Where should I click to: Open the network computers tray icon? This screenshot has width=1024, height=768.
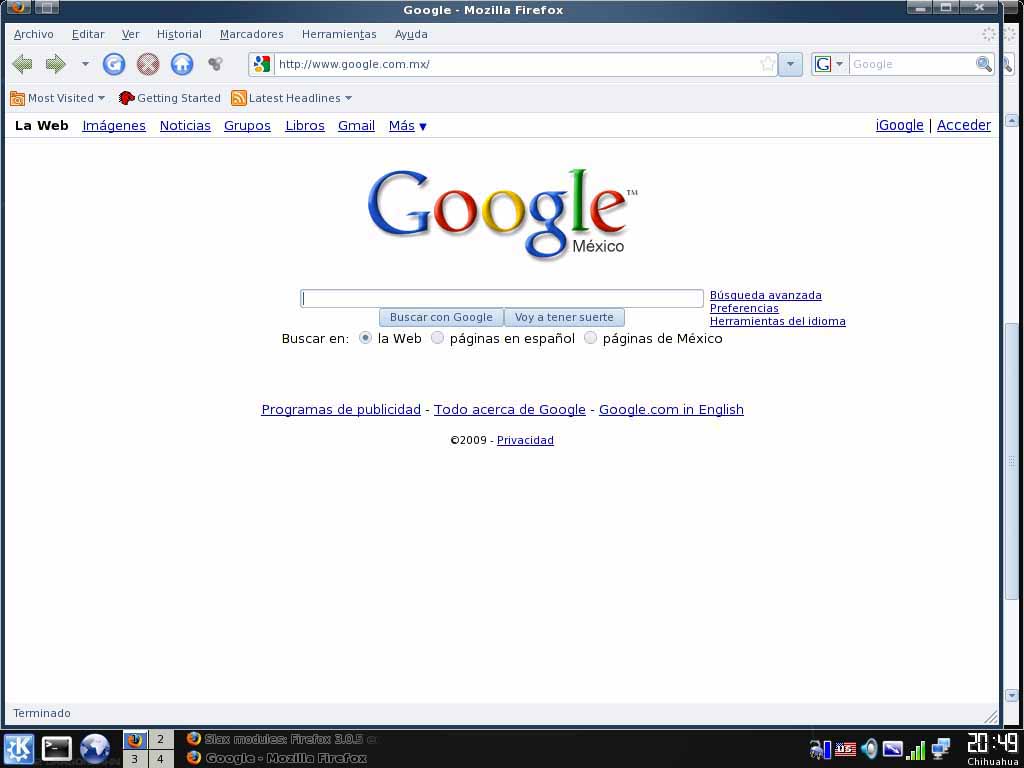coord(940,748)
